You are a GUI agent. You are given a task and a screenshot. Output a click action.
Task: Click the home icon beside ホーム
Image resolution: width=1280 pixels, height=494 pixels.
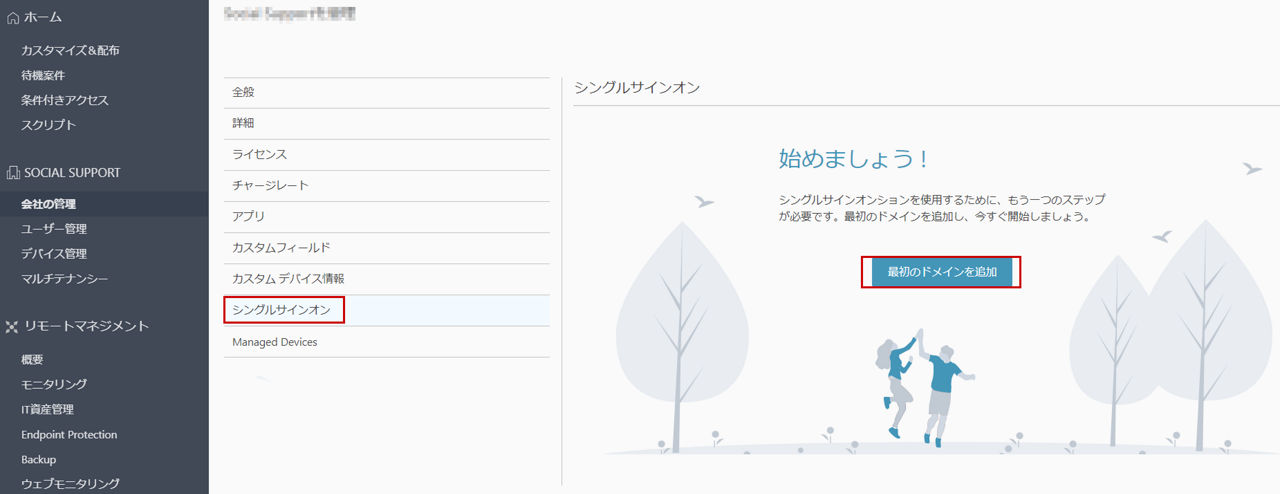(13, 17)
